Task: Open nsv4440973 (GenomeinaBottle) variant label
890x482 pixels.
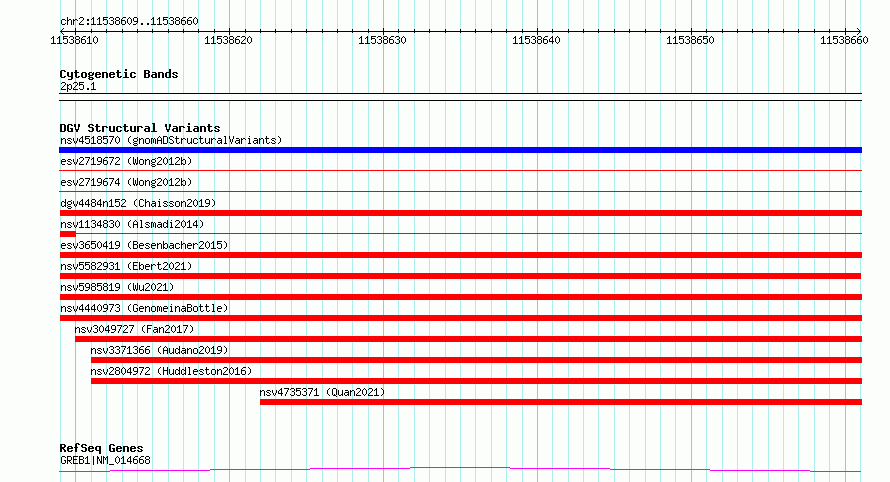Action: pos(144,308)
